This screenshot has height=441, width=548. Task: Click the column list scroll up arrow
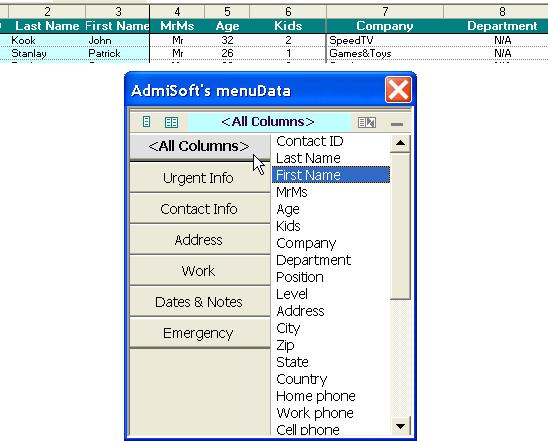point(401,143)
